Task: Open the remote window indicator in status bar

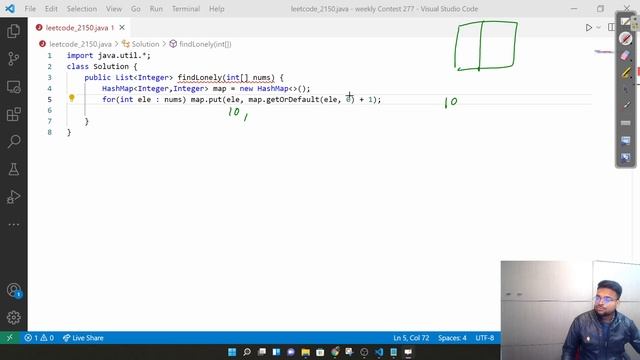Action: coord(10,338)
